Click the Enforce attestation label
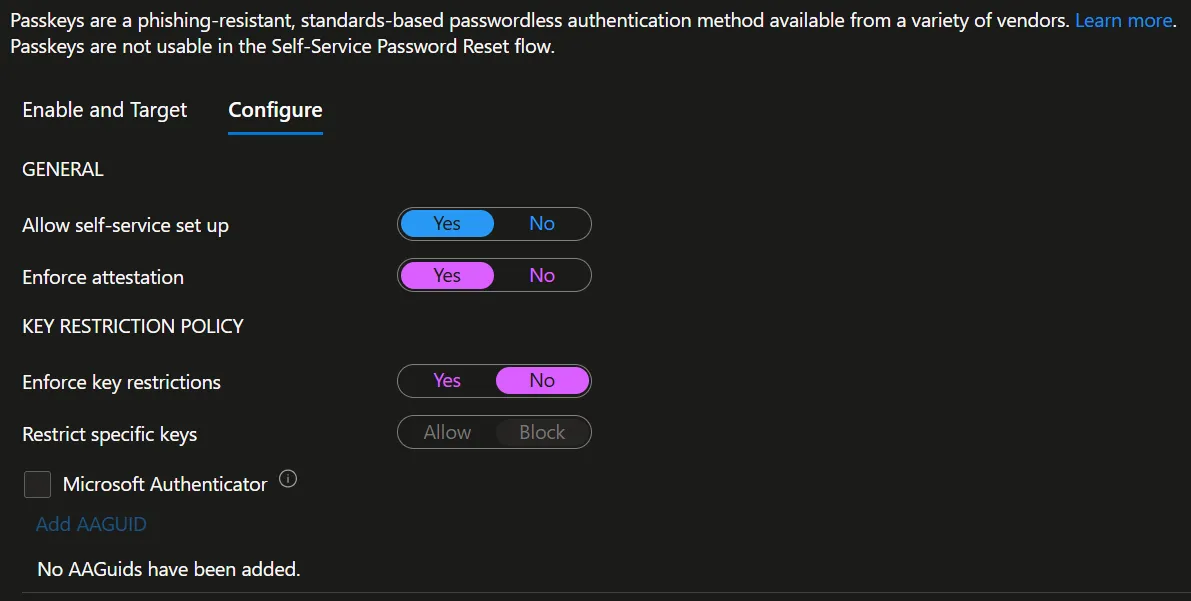This screenshot has height=601, width=1191. pos(102,277)
